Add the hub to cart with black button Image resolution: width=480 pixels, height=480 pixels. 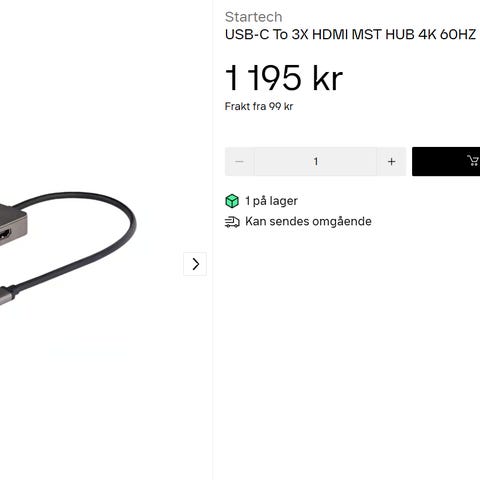[x=446, y=161]
